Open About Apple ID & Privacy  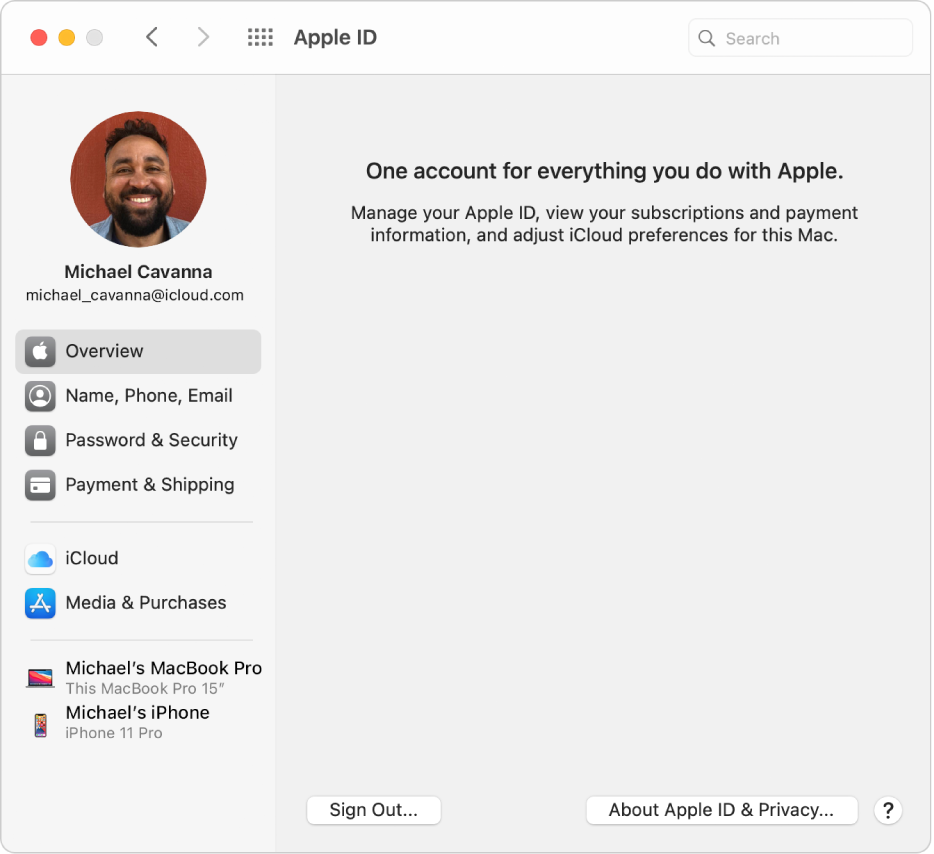pyautogui.click(x=721, y=810)
